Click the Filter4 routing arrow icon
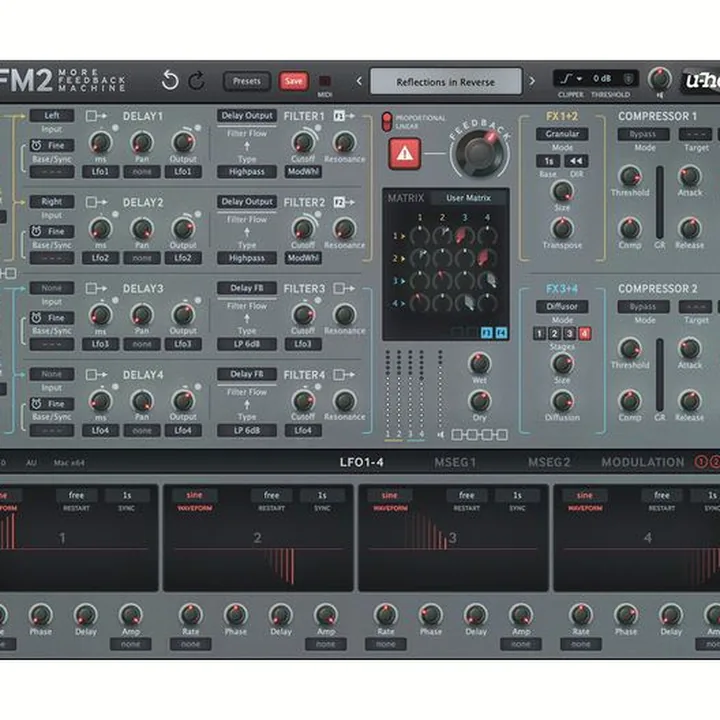The width and height of the screenshot is (720, 720). (x=344, y=375)
